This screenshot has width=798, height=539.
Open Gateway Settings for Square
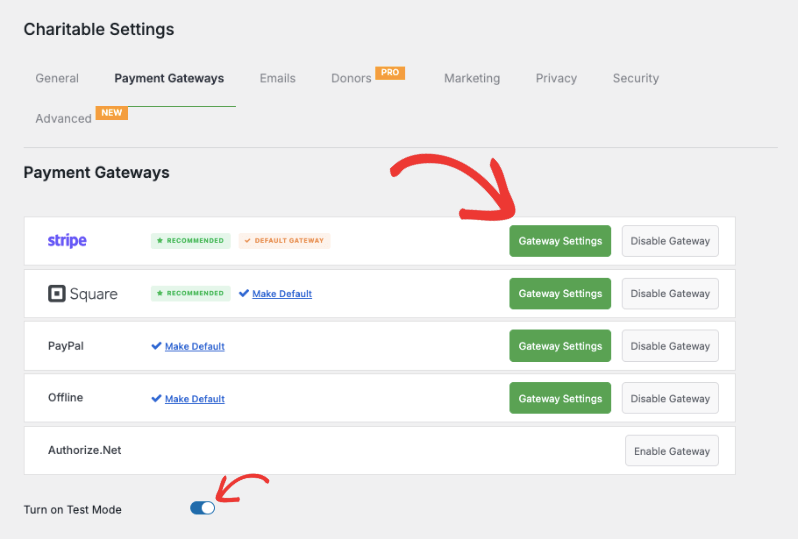click(560, 294)
